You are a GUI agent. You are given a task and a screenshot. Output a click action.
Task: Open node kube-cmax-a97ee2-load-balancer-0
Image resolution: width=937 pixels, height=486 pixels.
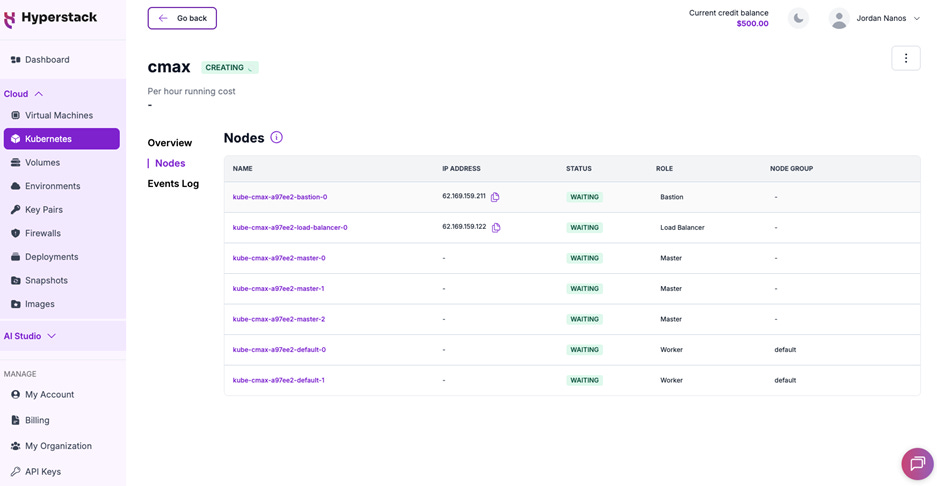coord(290,228)
